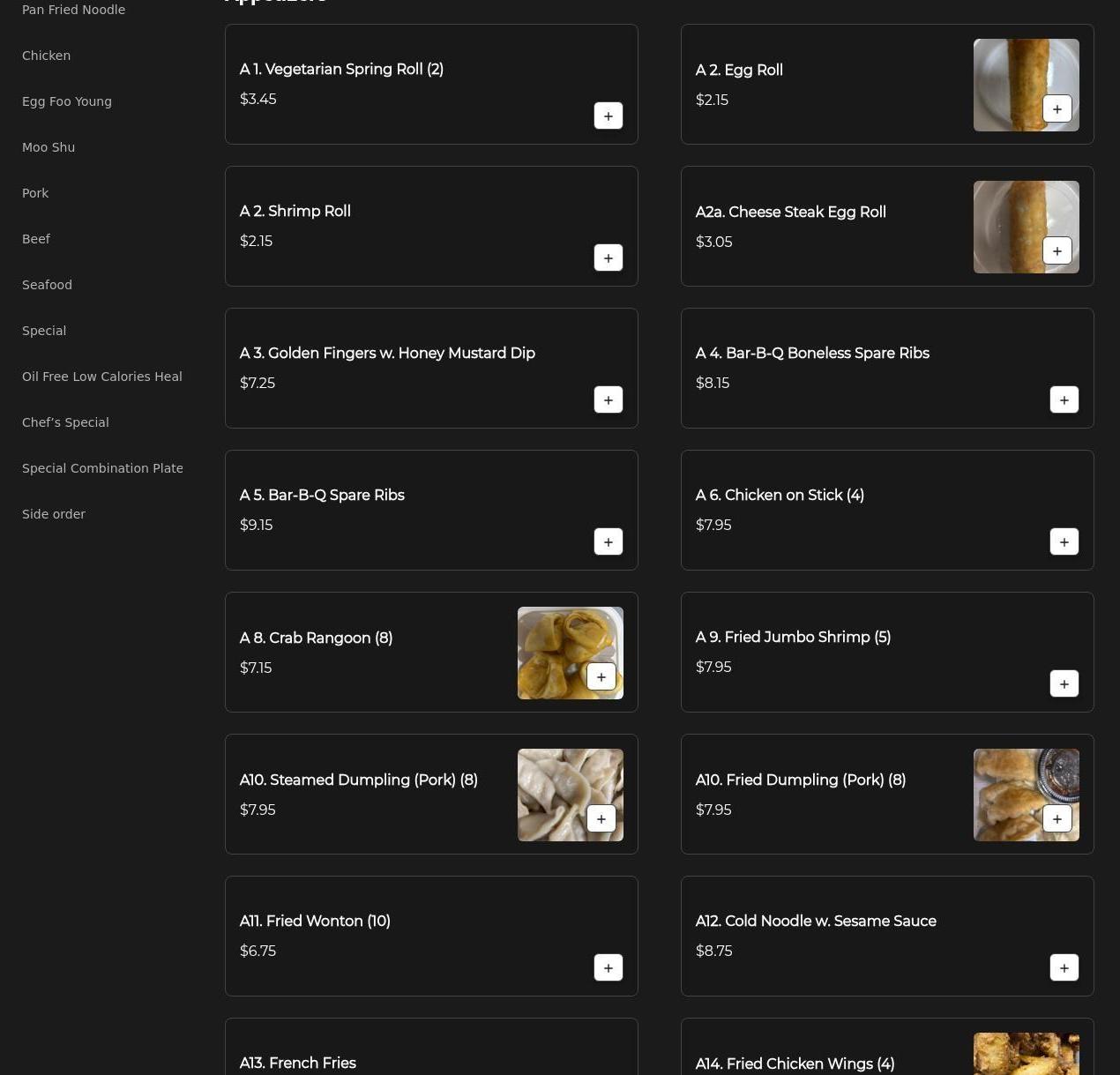Screen dimensions: 1120x1075
Task: Click the $6.75 price of Fried Wonton
Action: click(258, 952)
